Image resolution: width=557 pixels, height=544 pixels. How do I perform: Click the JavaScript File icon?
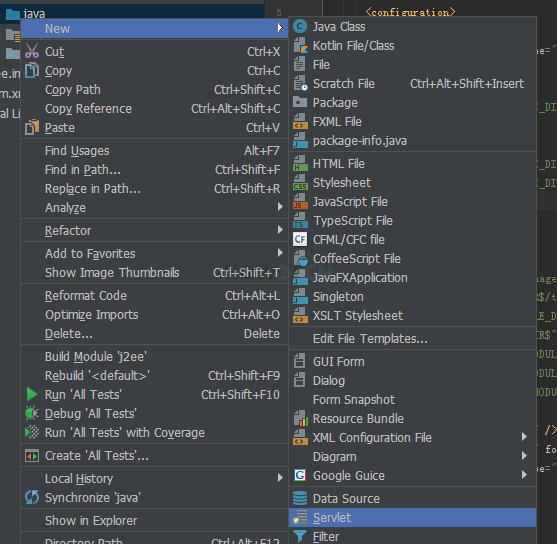(x=300, y=202)
